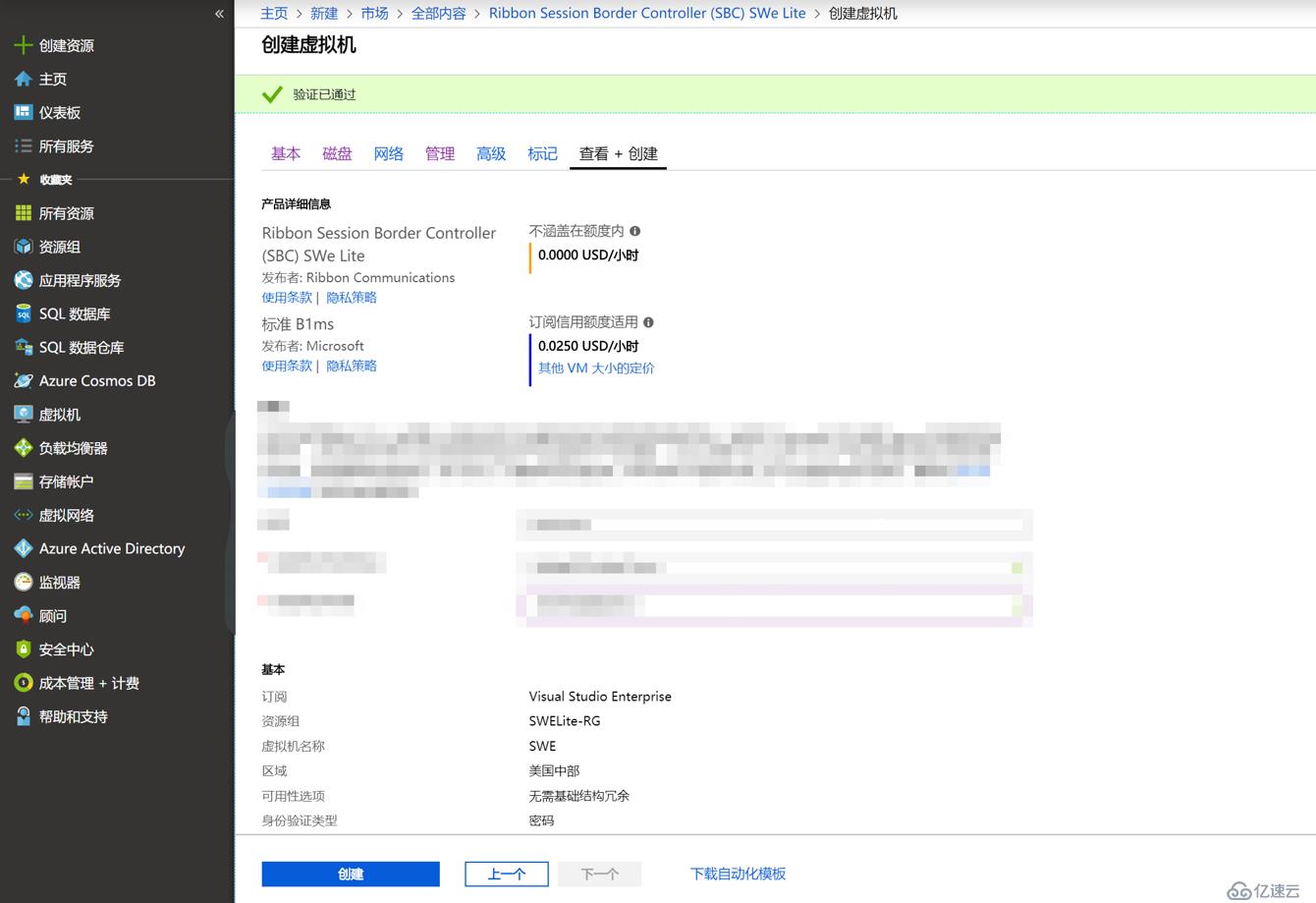Screen dimensions: 1316x903
Task: Open Microsoft B1ms 隐私策略 link
Action: point(352,366)
